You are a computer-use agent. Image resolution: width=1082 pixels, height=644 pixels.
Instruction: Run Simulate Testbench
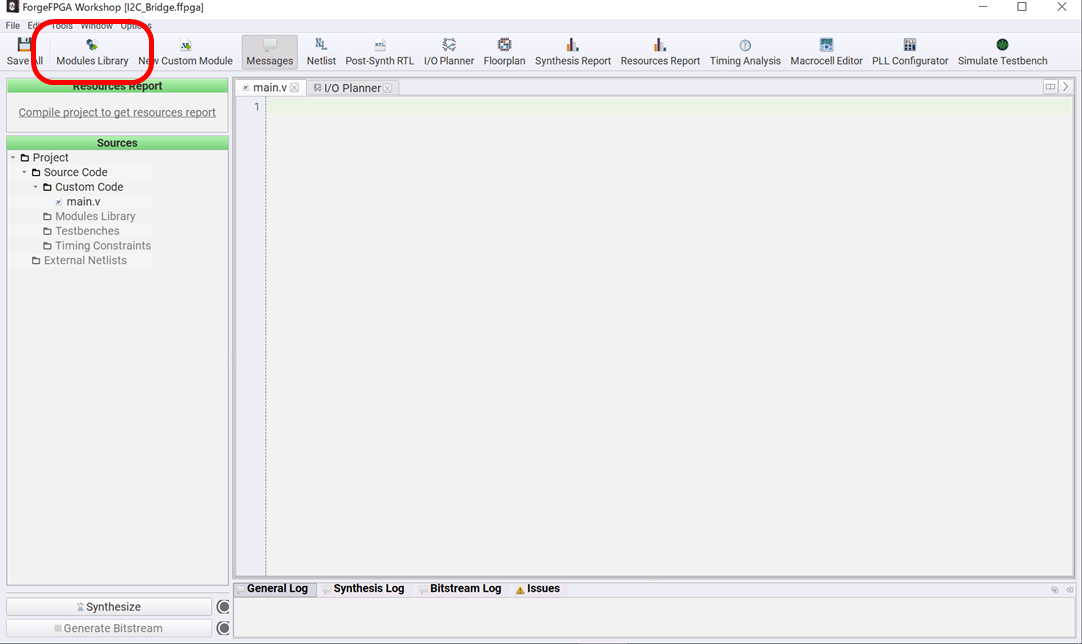pos(1002,52)
